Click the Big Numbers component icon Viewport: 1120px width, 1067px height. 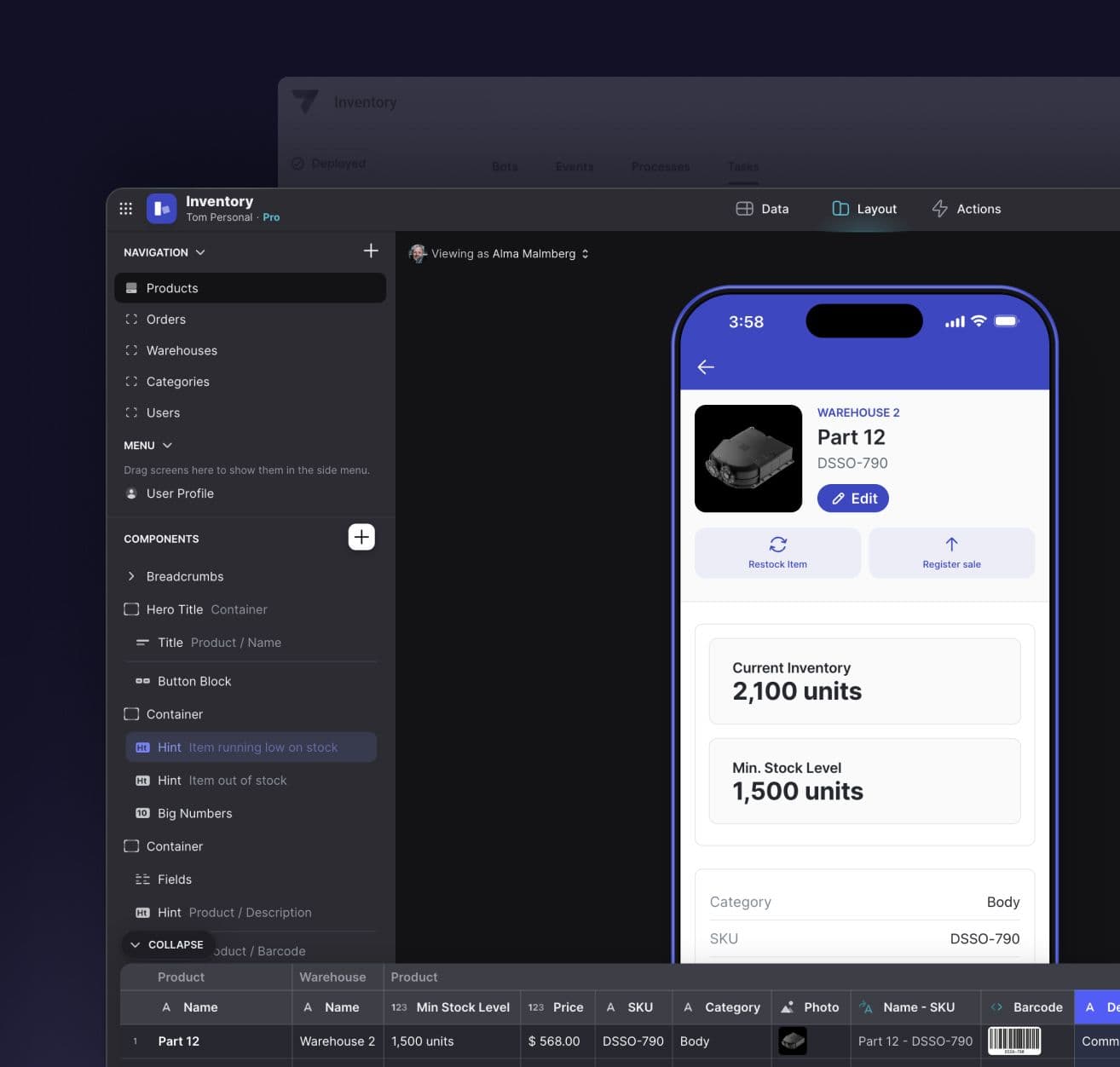[x=142, y=813]
